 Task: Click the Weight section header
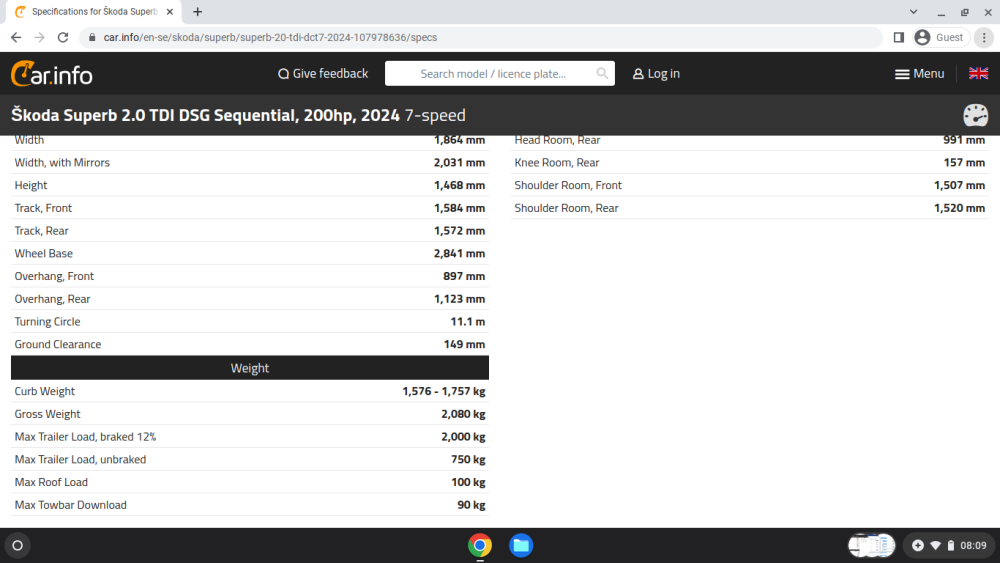250,368
